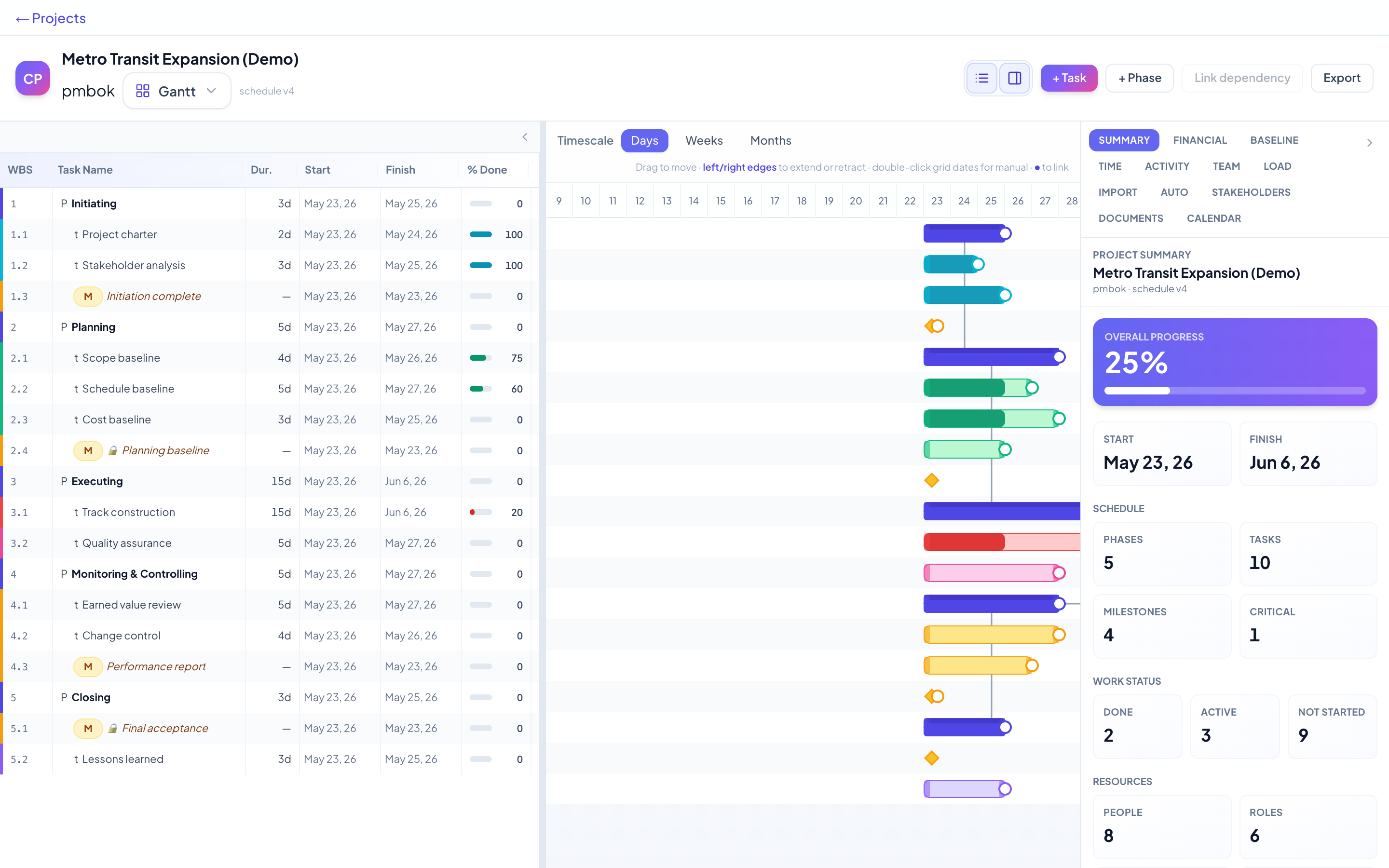The image size is (1389, 868).
Task: Click the lock icon on Planning baseline
Action: click(113, 451)
